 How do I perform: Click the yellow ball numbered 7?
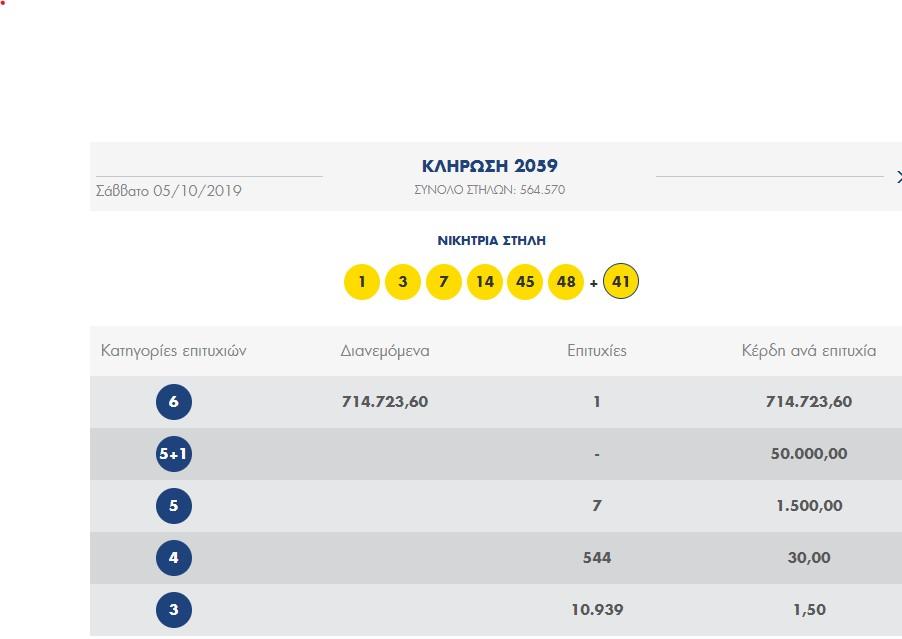coord(444,282)
